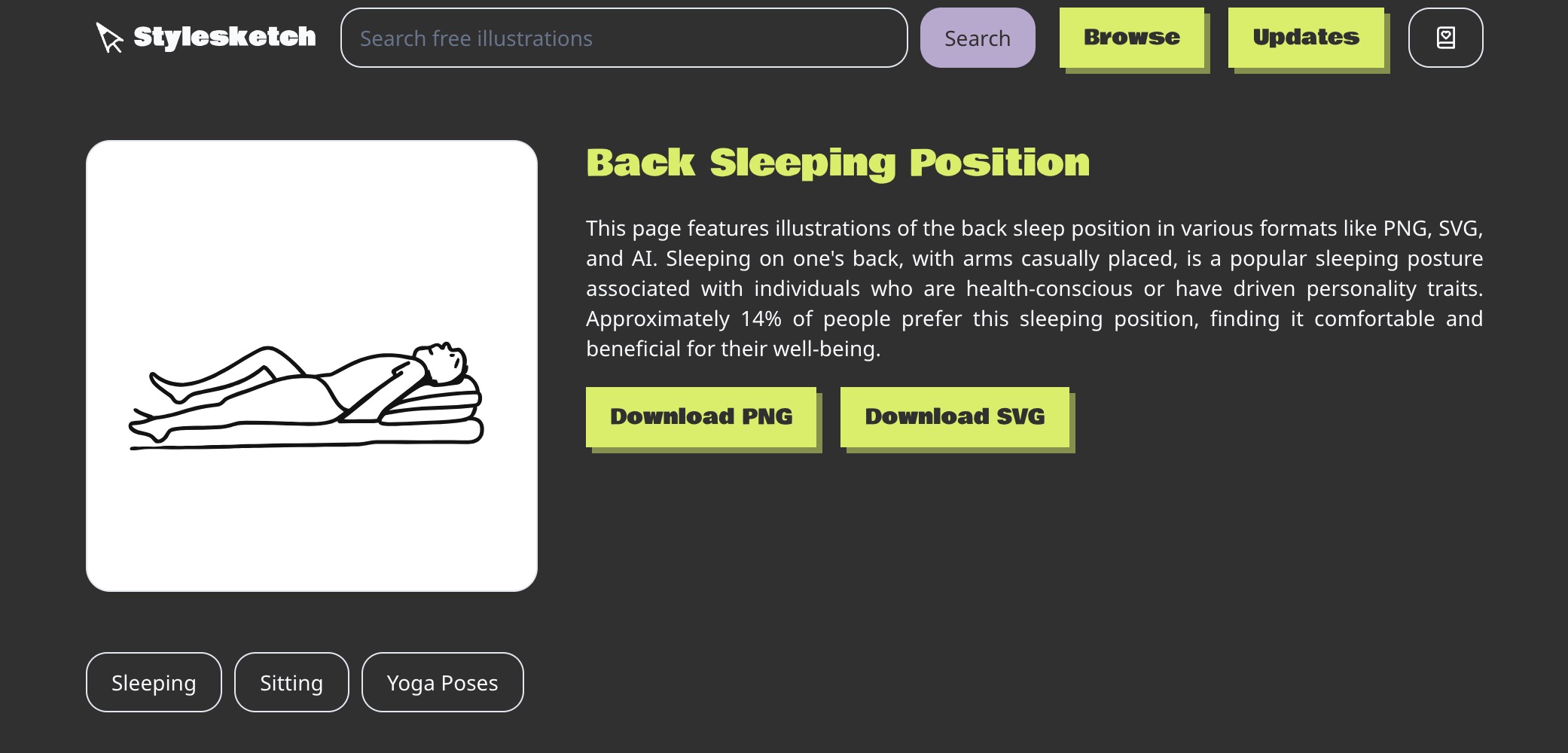This screenshot has width=1568, height=753.
Task: Open the Browse menu item
Action: (1131, 38)
